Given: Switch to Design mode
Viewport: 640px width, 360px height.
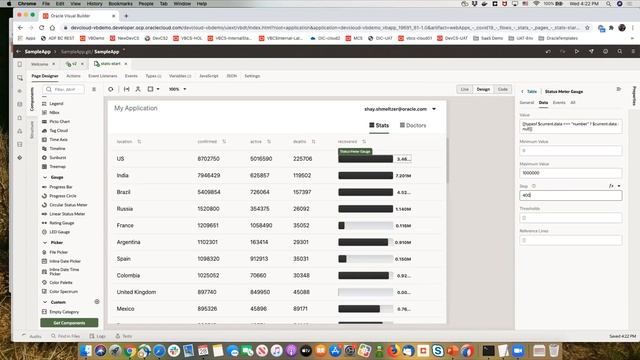Looking at the screenshot, I should [x=483, y=89].
